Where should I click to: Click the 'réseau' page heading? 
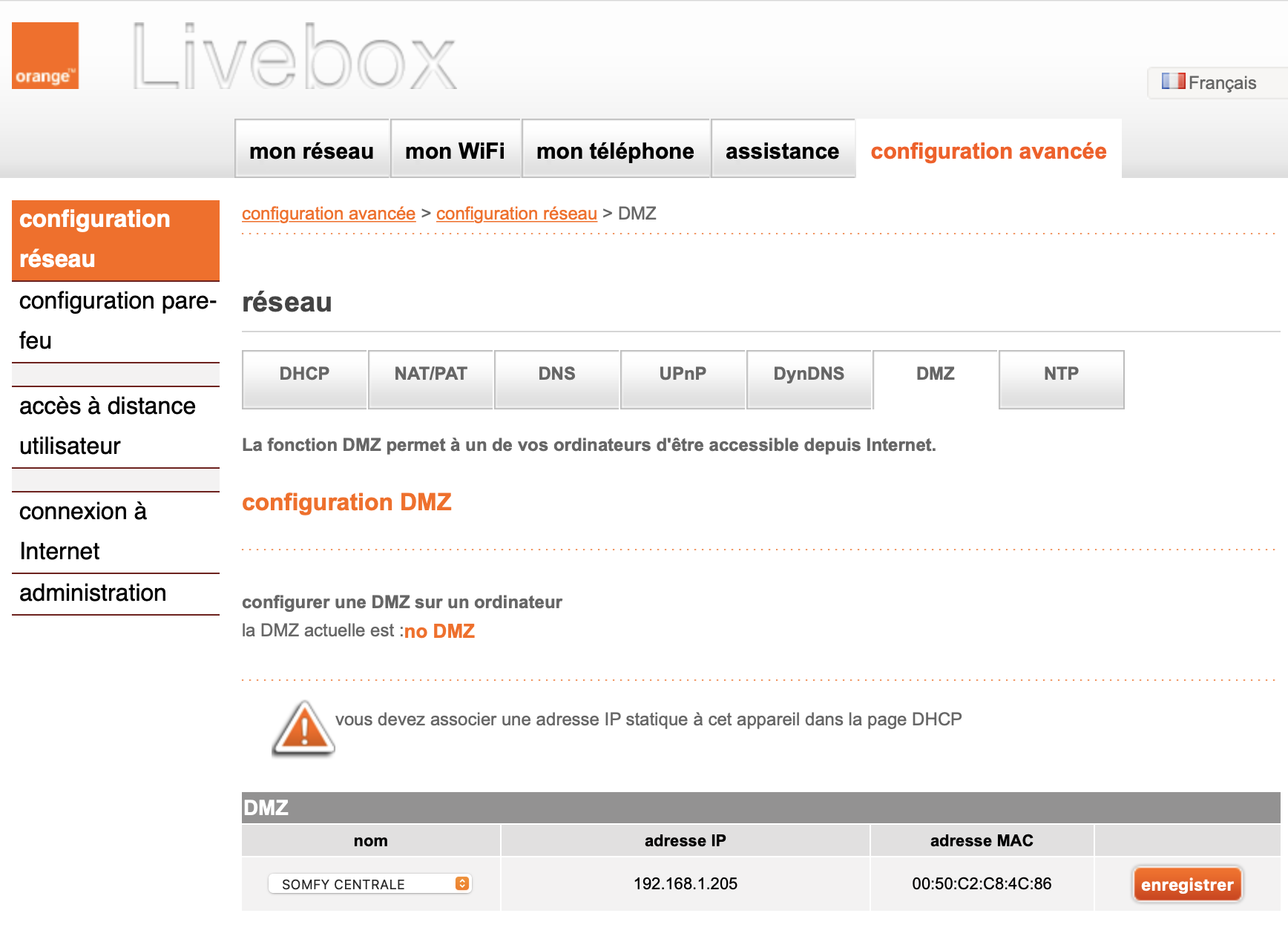287,303
